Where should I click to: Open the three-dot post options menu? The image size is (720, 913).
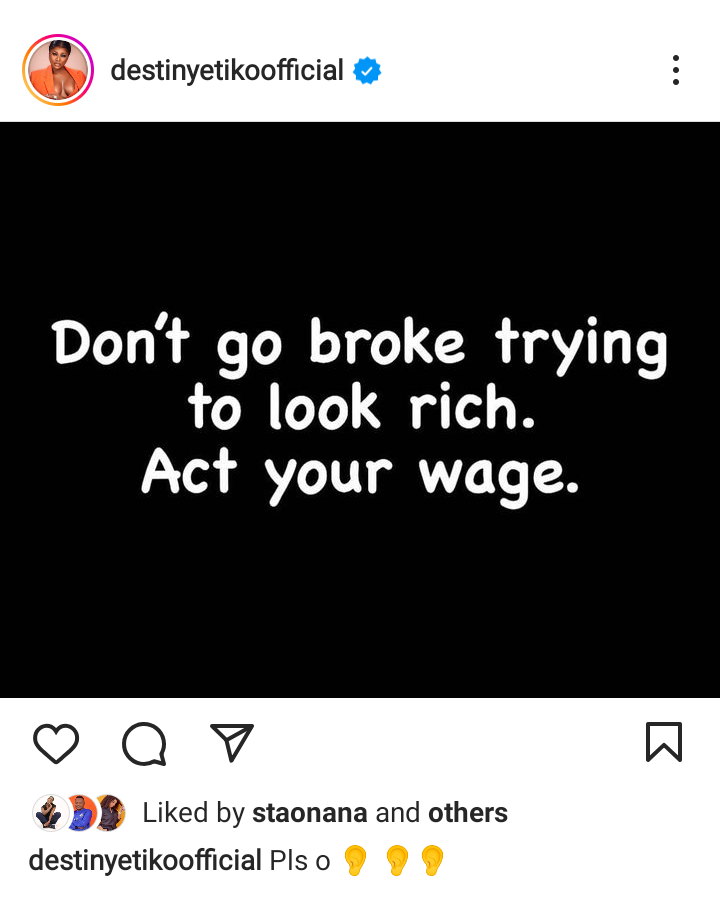tap(676, 70)
